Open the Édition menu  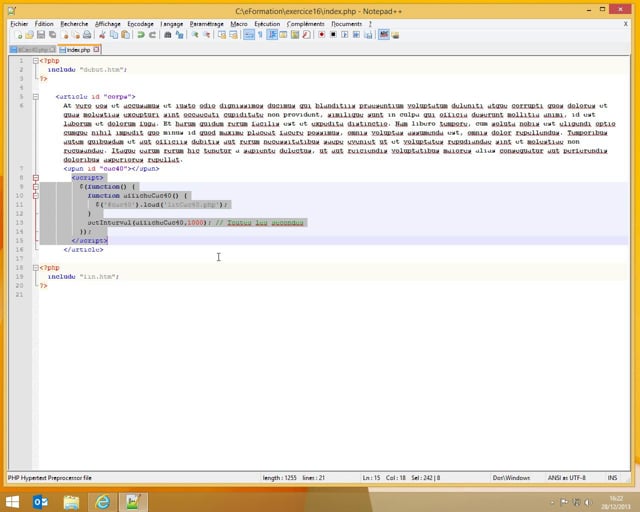[44, 24]
